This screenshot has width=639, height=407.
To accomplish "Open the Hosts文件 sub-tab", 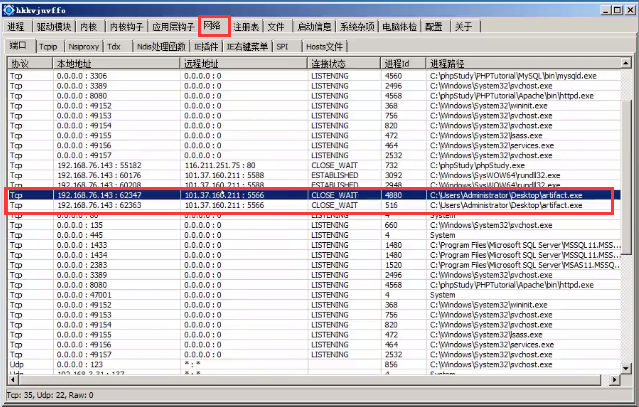I will coord(324,46).
